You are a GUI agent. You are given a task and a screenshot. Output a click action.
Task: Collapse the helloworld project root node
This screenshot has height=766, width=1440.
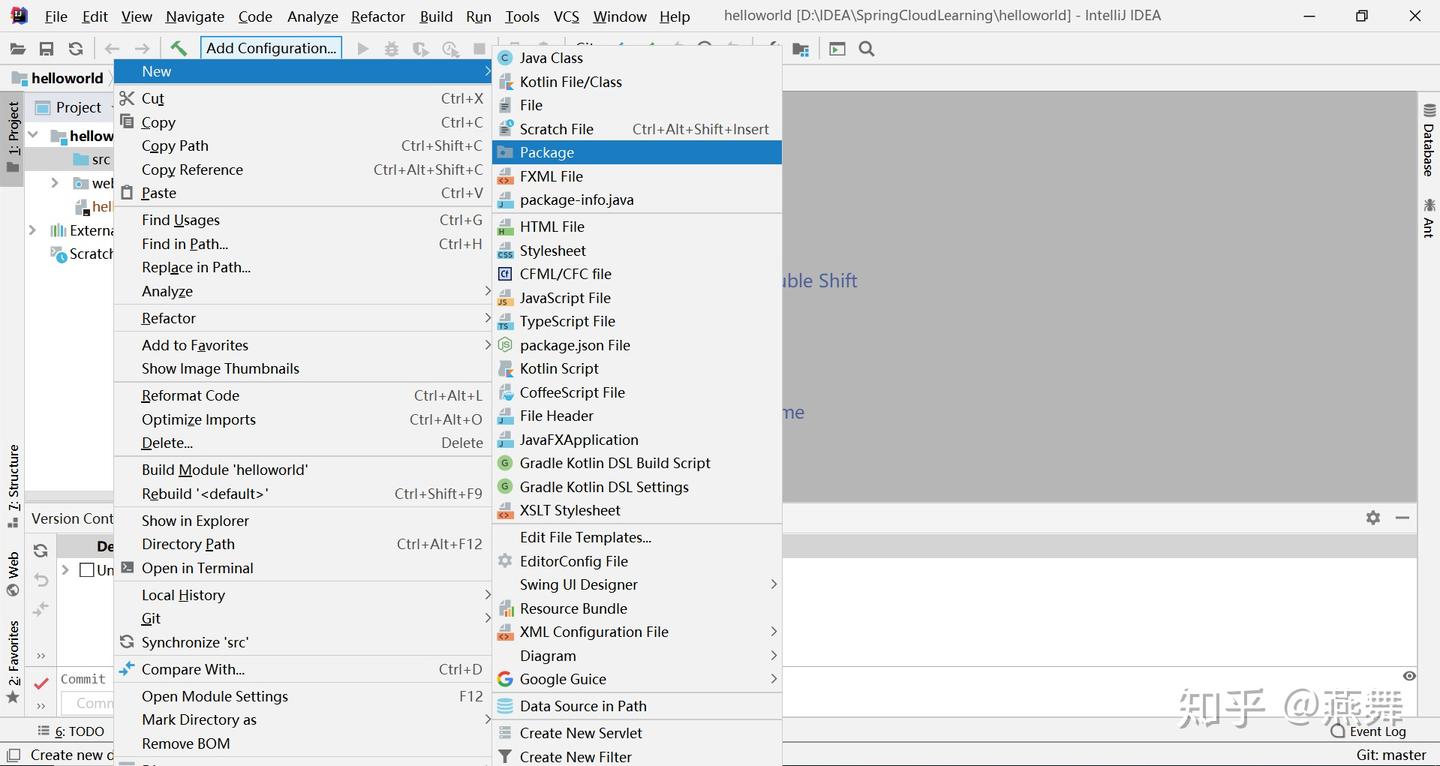point(33,135)
